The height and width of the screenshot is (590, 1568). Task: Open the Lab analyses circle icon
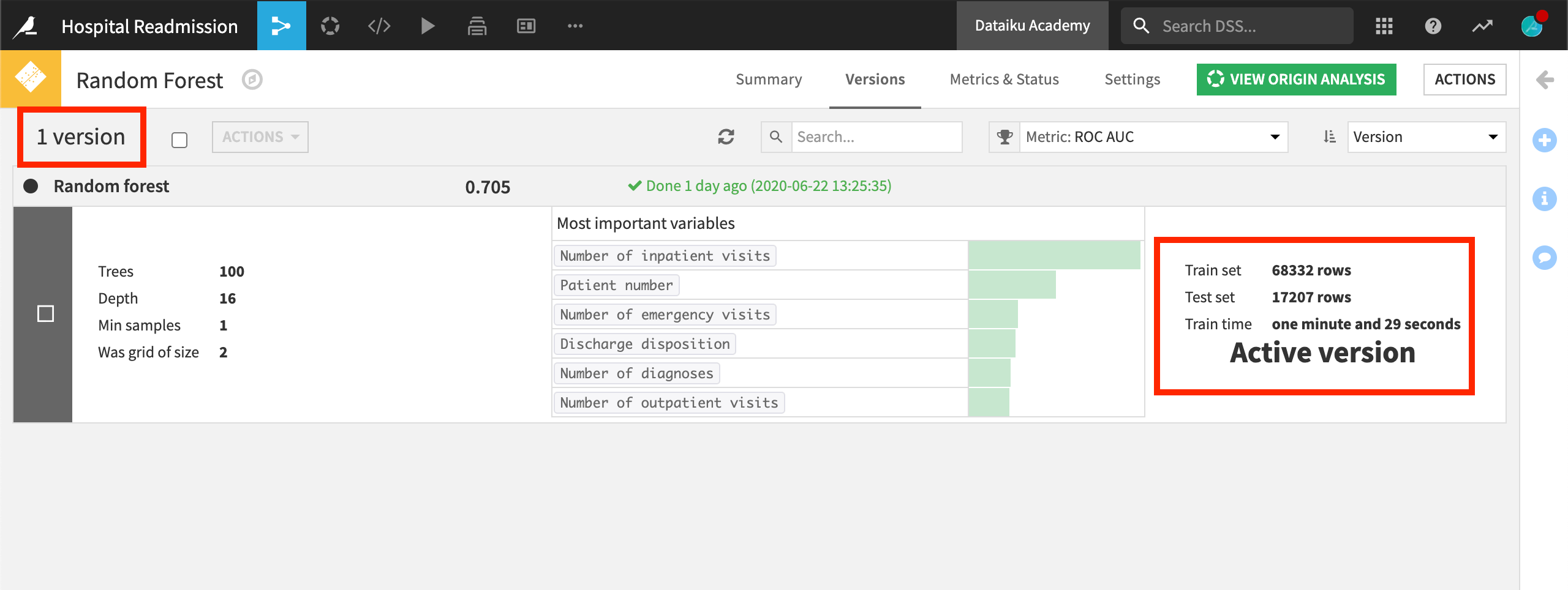tap(330, 26)
